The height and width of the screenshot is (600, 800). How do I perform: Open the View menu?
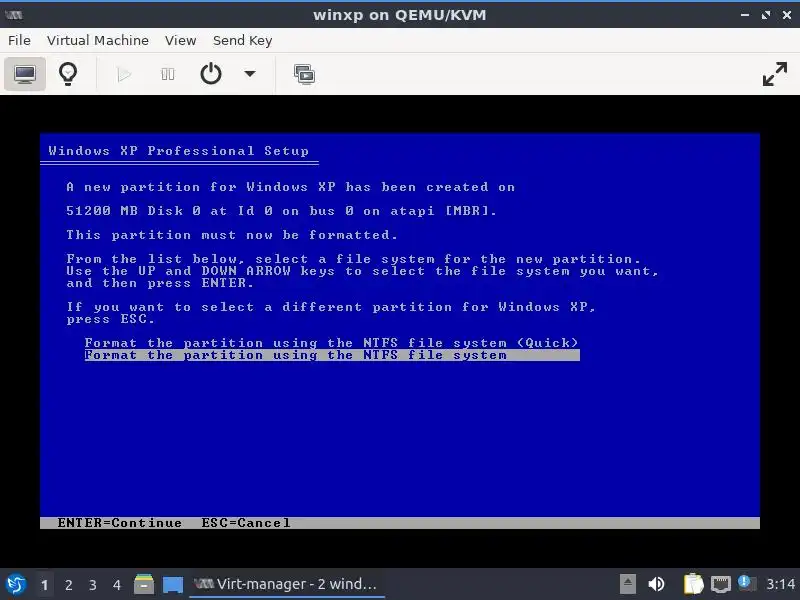pos(180,40)
